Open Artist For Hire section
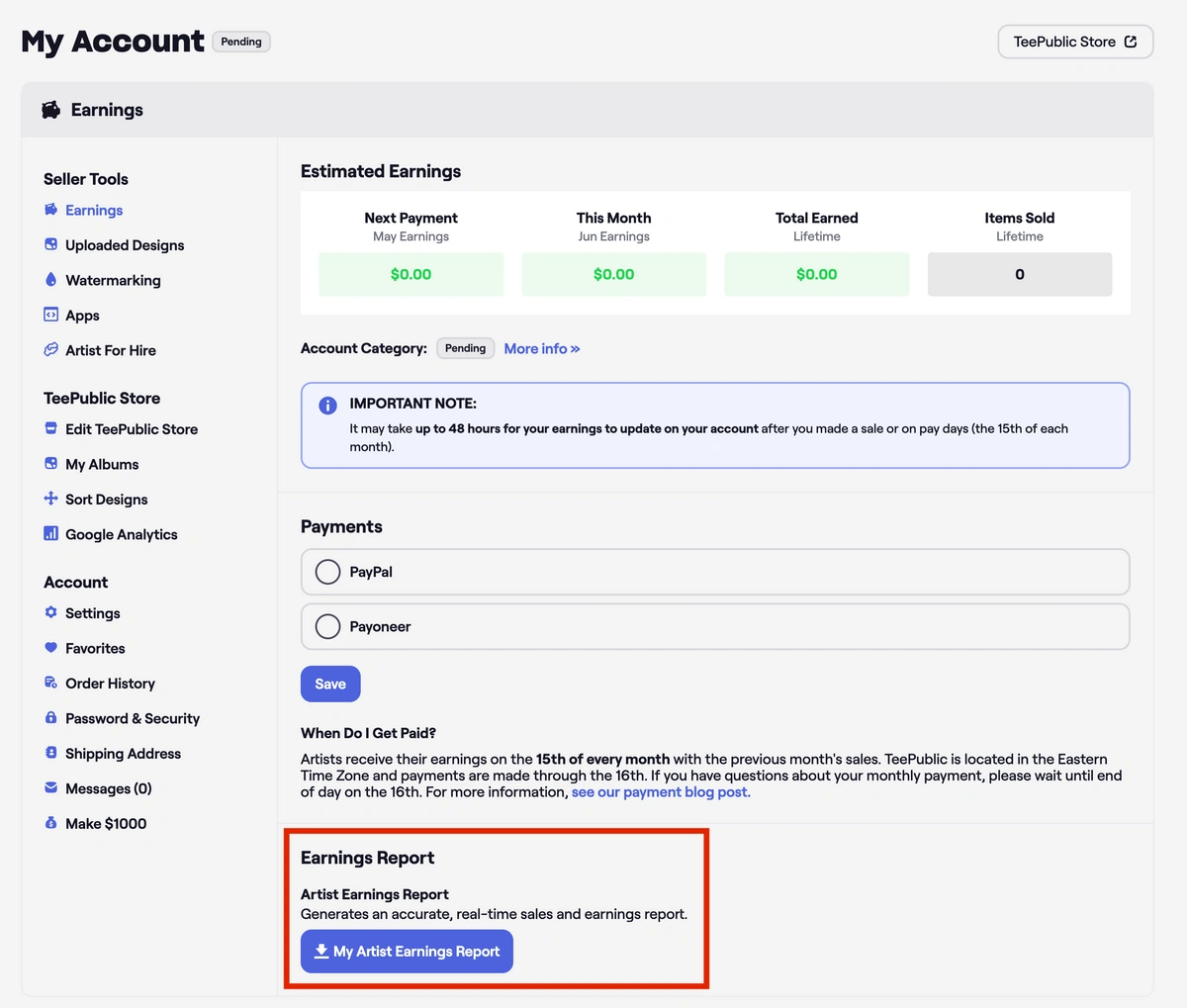This screenshot has width=1187, height=1008. coord(111,350)
